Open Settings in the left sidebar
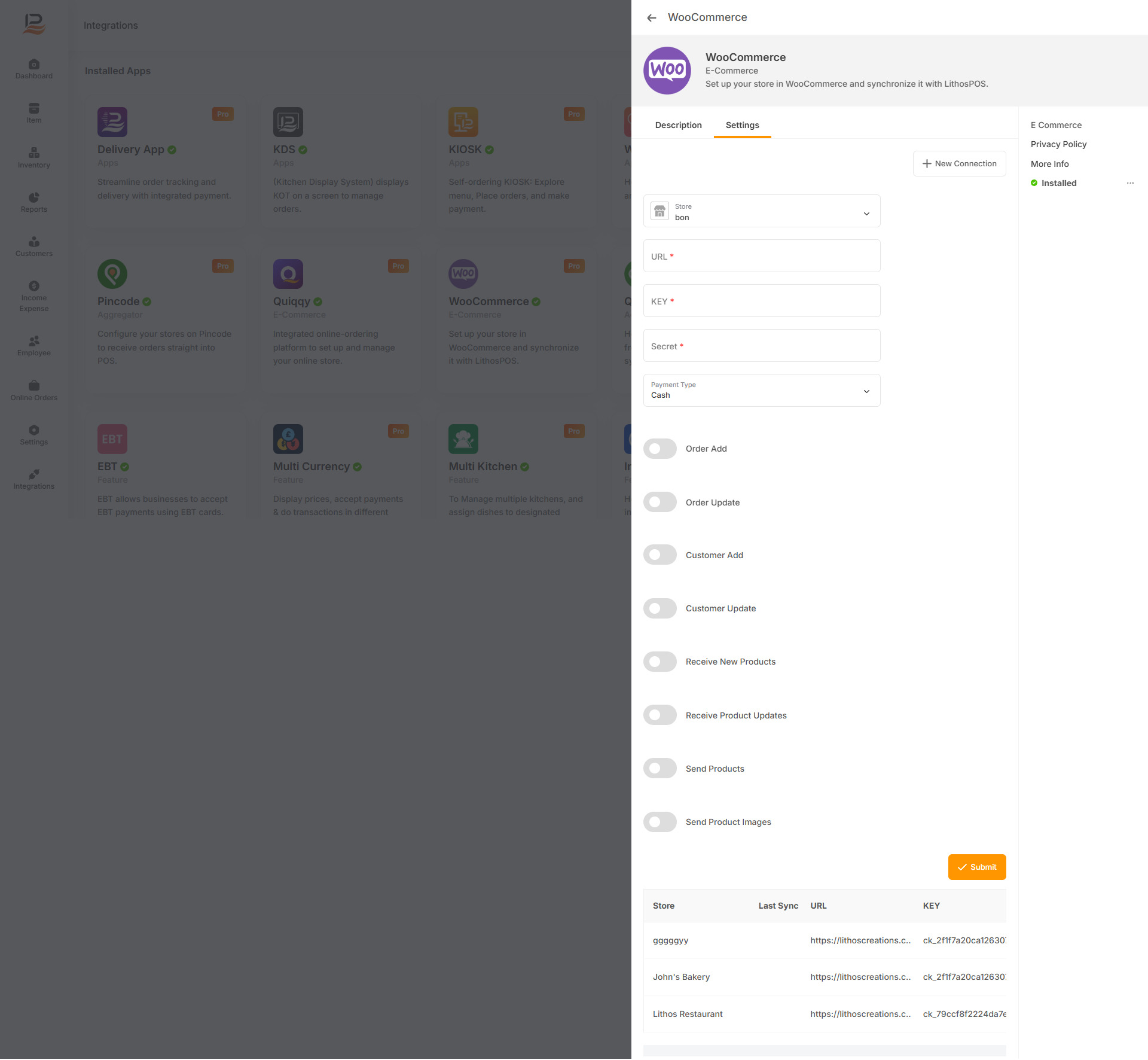This screenshot has width=1148, height=1060. coord(34,435)
